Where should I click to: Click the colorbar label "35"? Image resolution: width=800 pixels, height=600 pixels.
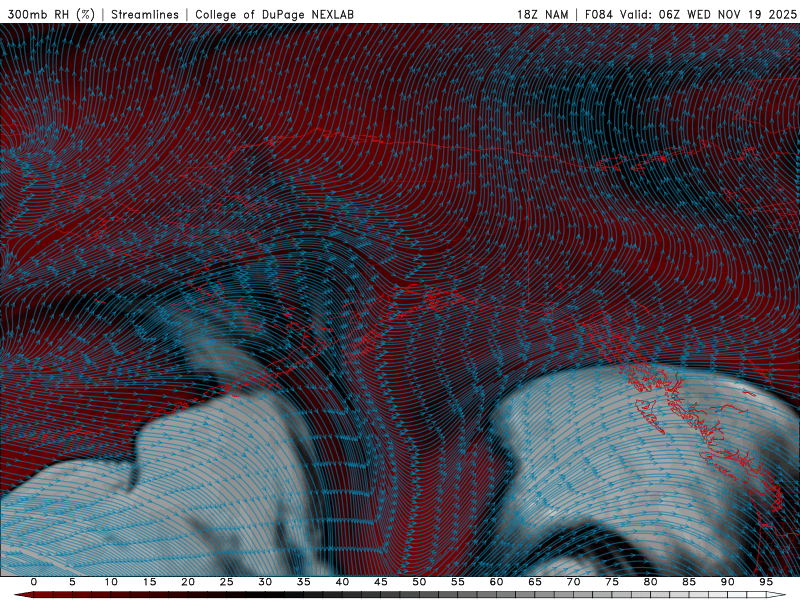pyautogui.click(x=304, y=582)
